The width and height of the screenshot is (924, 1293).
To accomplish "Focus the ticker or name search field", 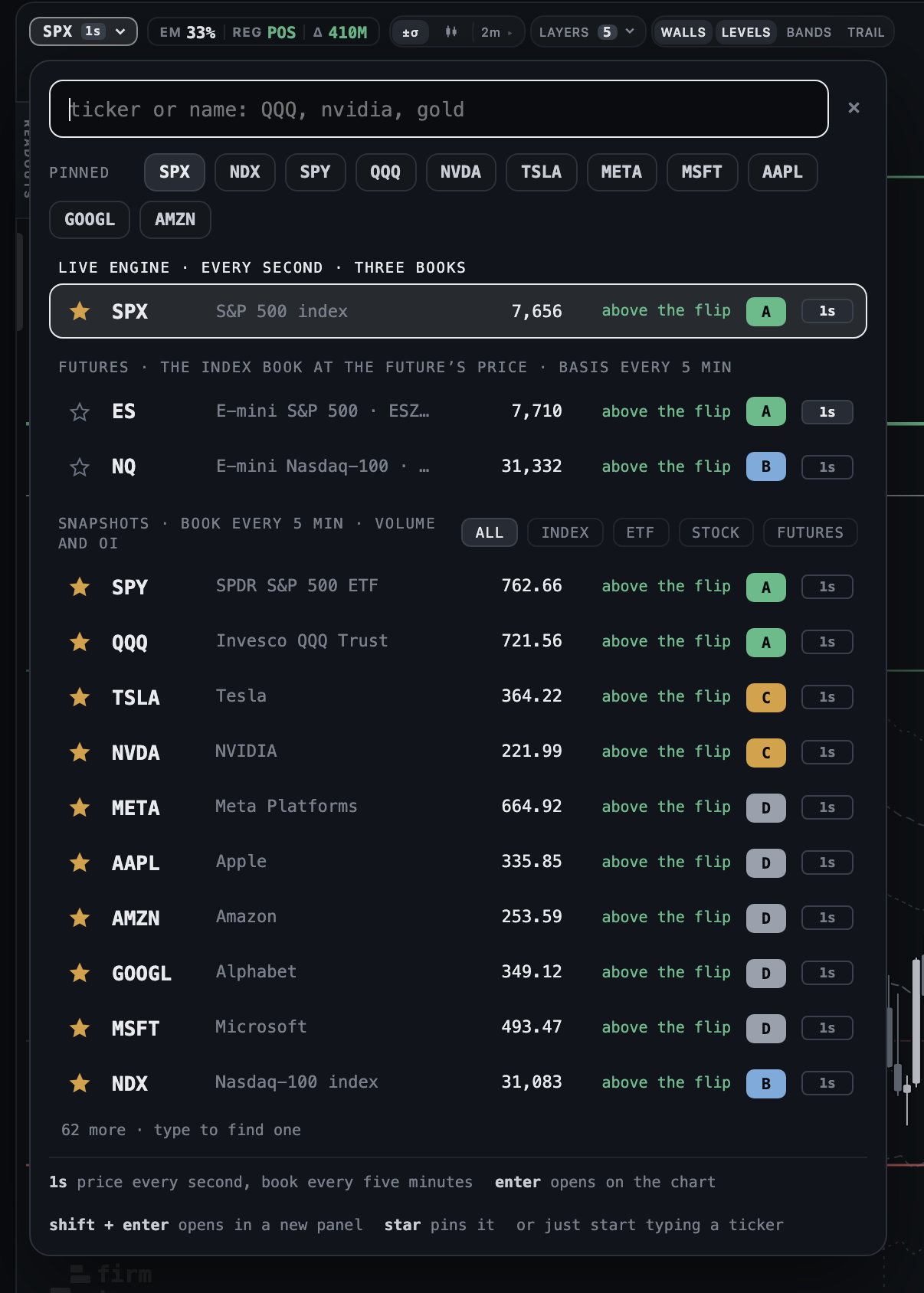I will 439,109.
